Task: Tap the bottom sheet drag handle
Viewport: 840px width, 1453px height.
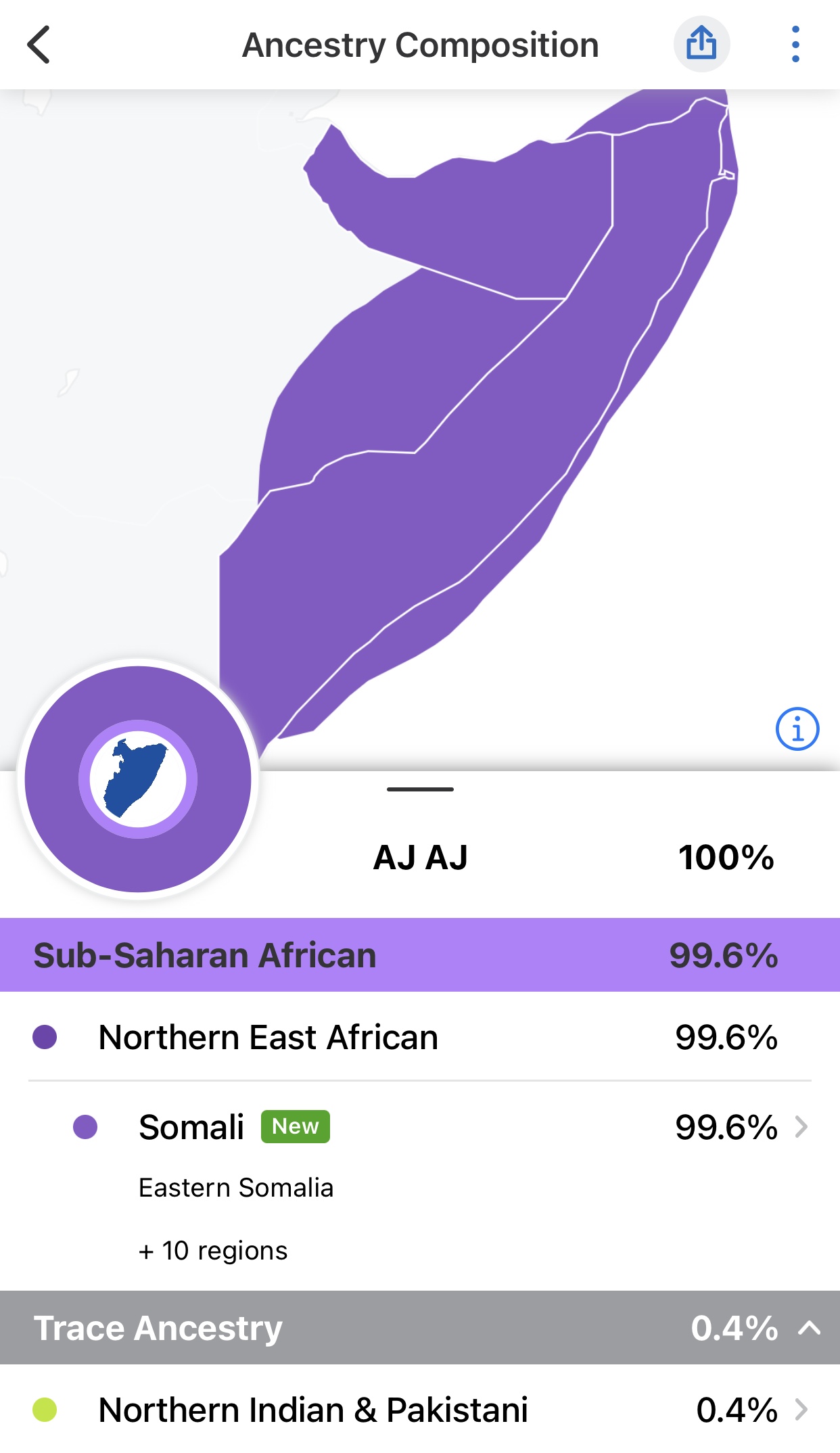Action: coord(420,789)
